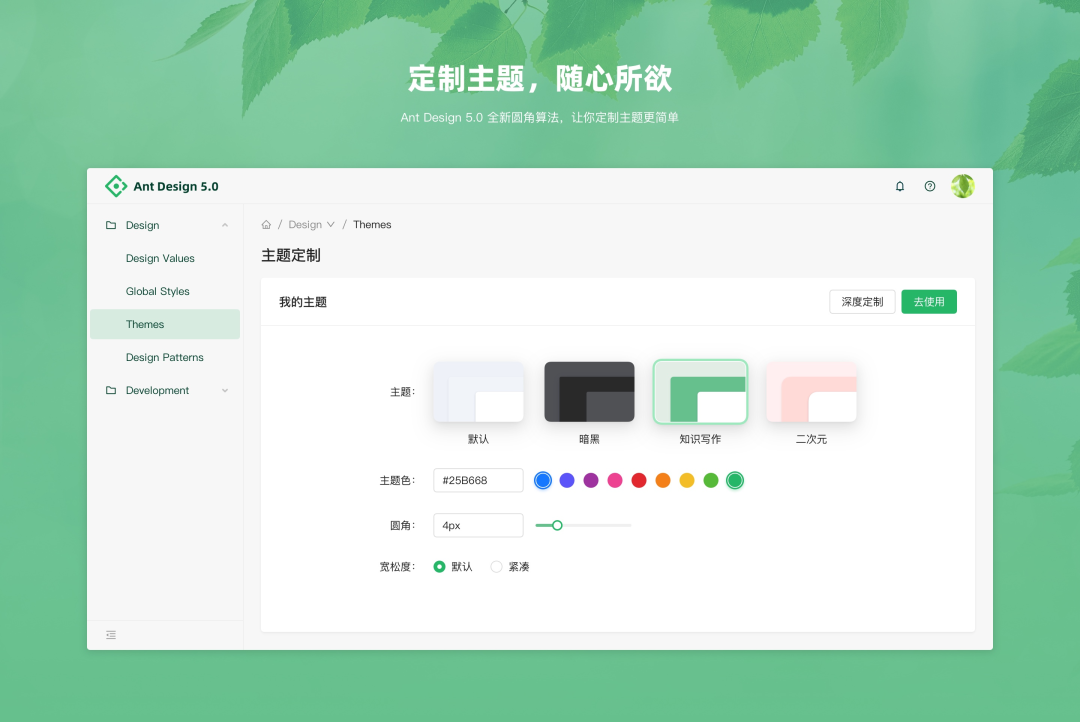The image size is (1080, 722).
Task: Select the 默认 theme thumbnail
Action: (x=478, y=391)
